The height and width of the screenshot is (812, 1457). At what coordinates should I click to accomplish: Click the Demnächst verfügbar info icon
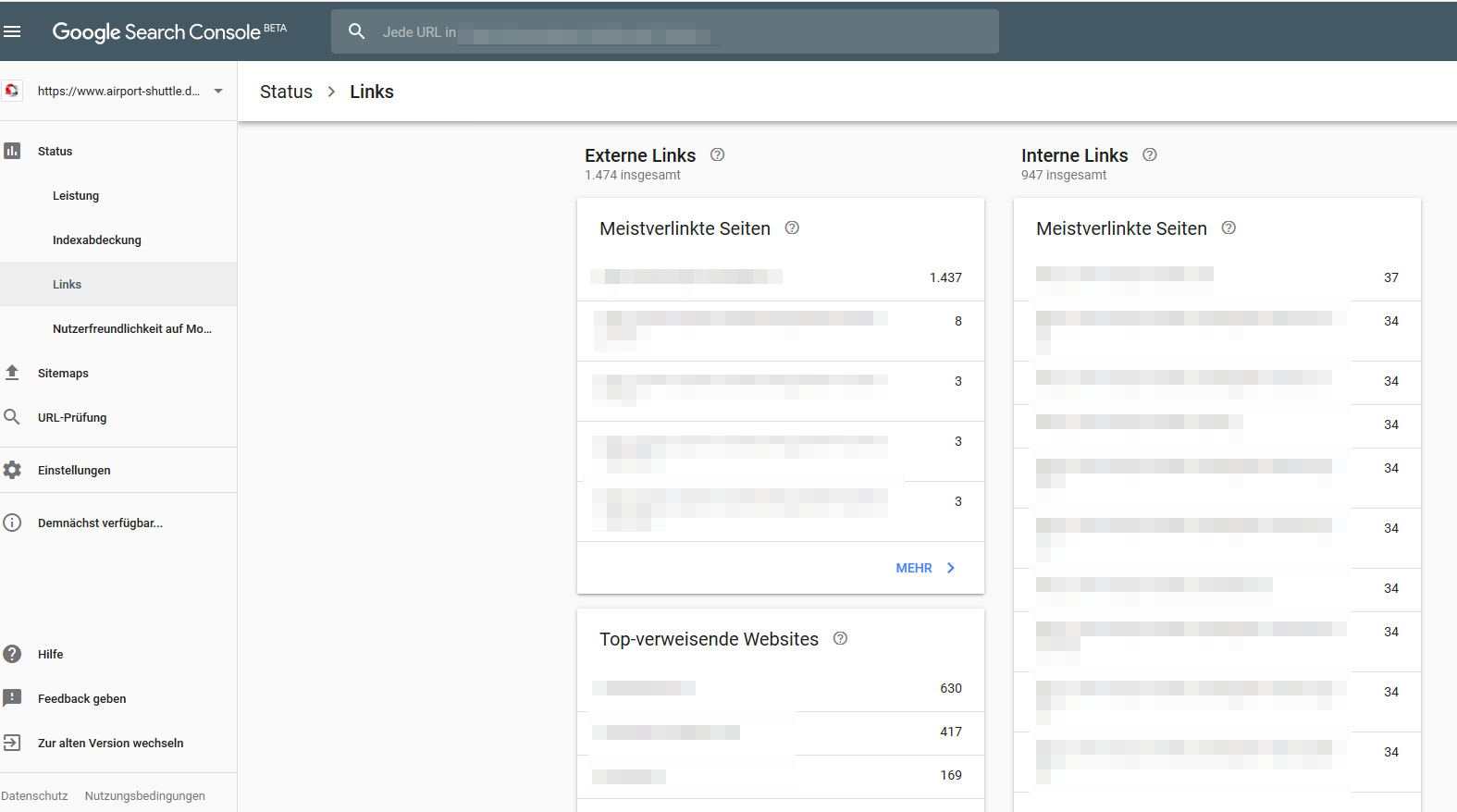(12, 523)
